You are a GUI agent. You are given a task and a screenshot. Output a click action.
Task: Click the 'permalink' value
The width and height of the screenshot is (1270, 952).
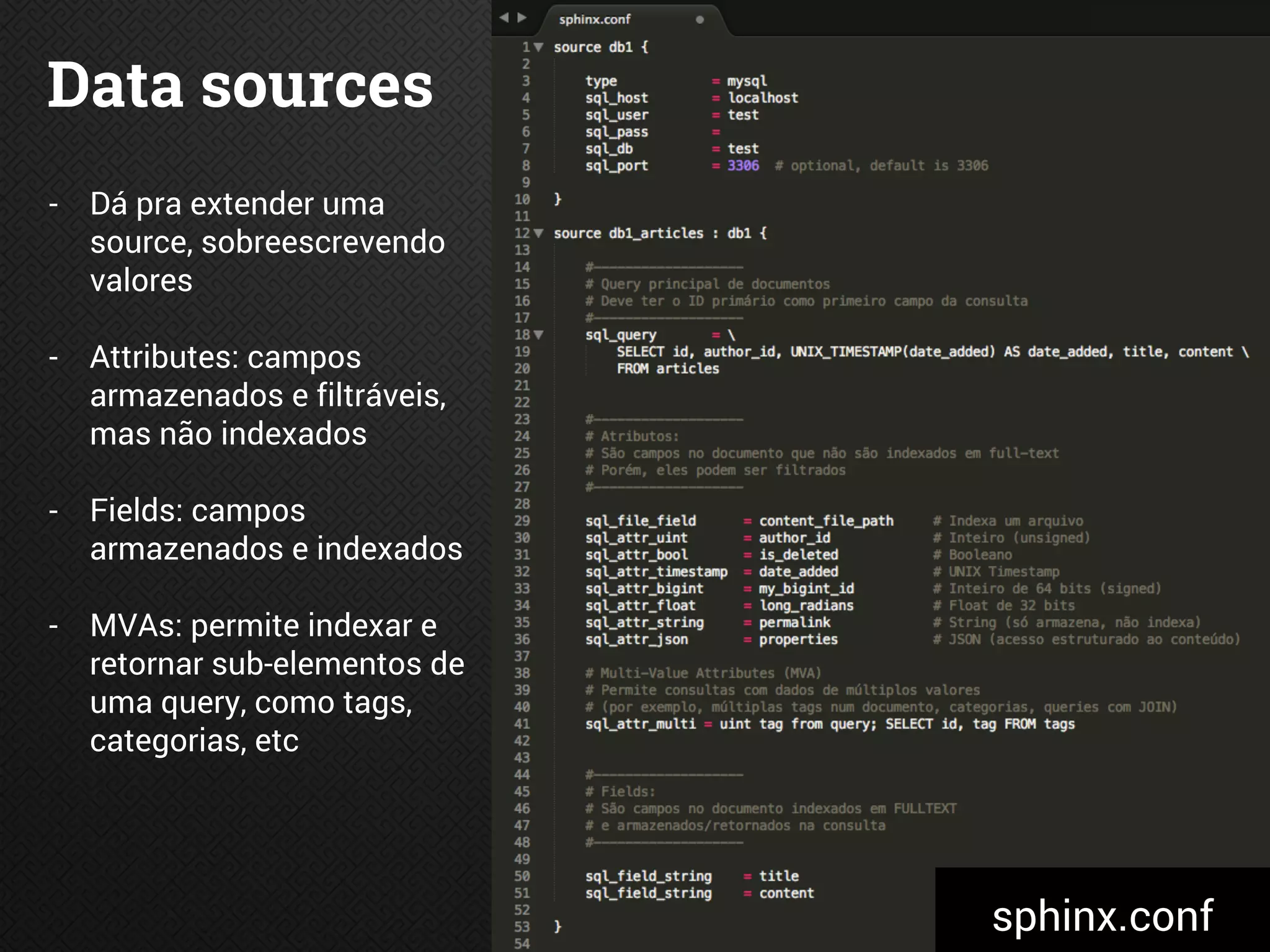(795, 622)
